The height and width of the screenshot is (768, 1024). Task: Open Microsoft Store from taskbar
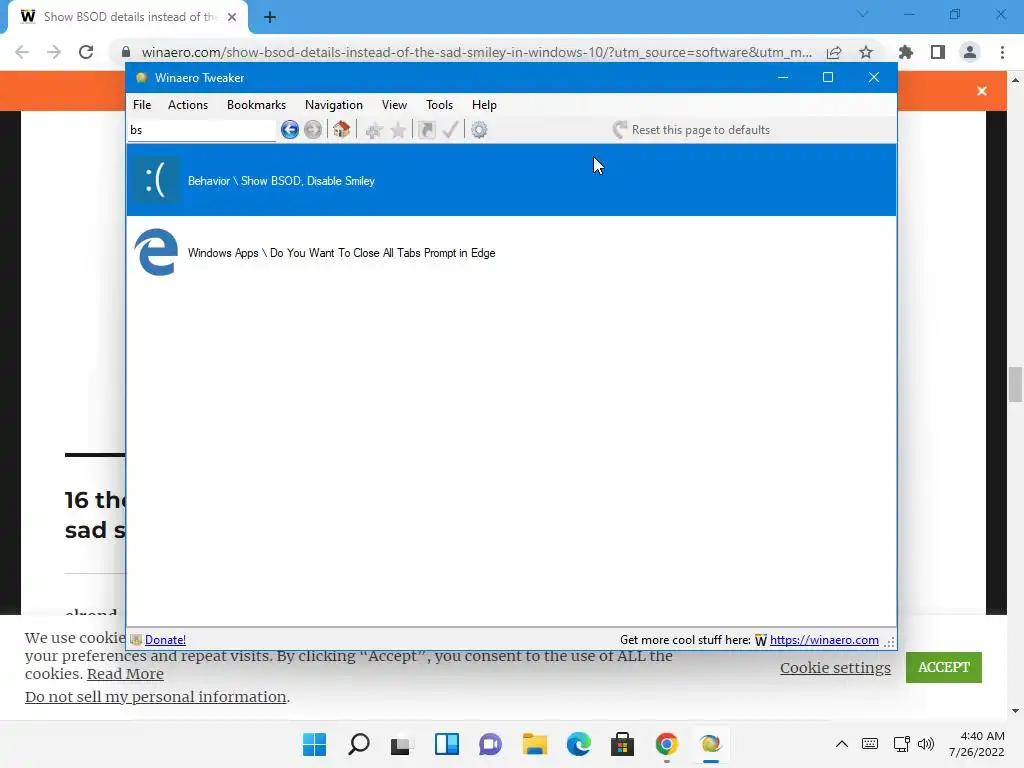[622, 744]
